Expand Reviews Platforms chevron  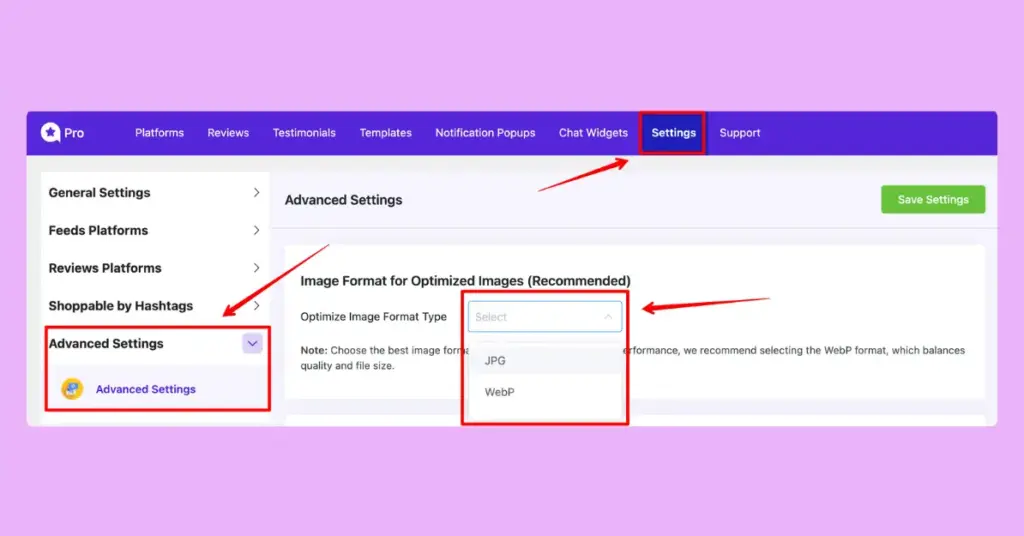coord(256,268)
